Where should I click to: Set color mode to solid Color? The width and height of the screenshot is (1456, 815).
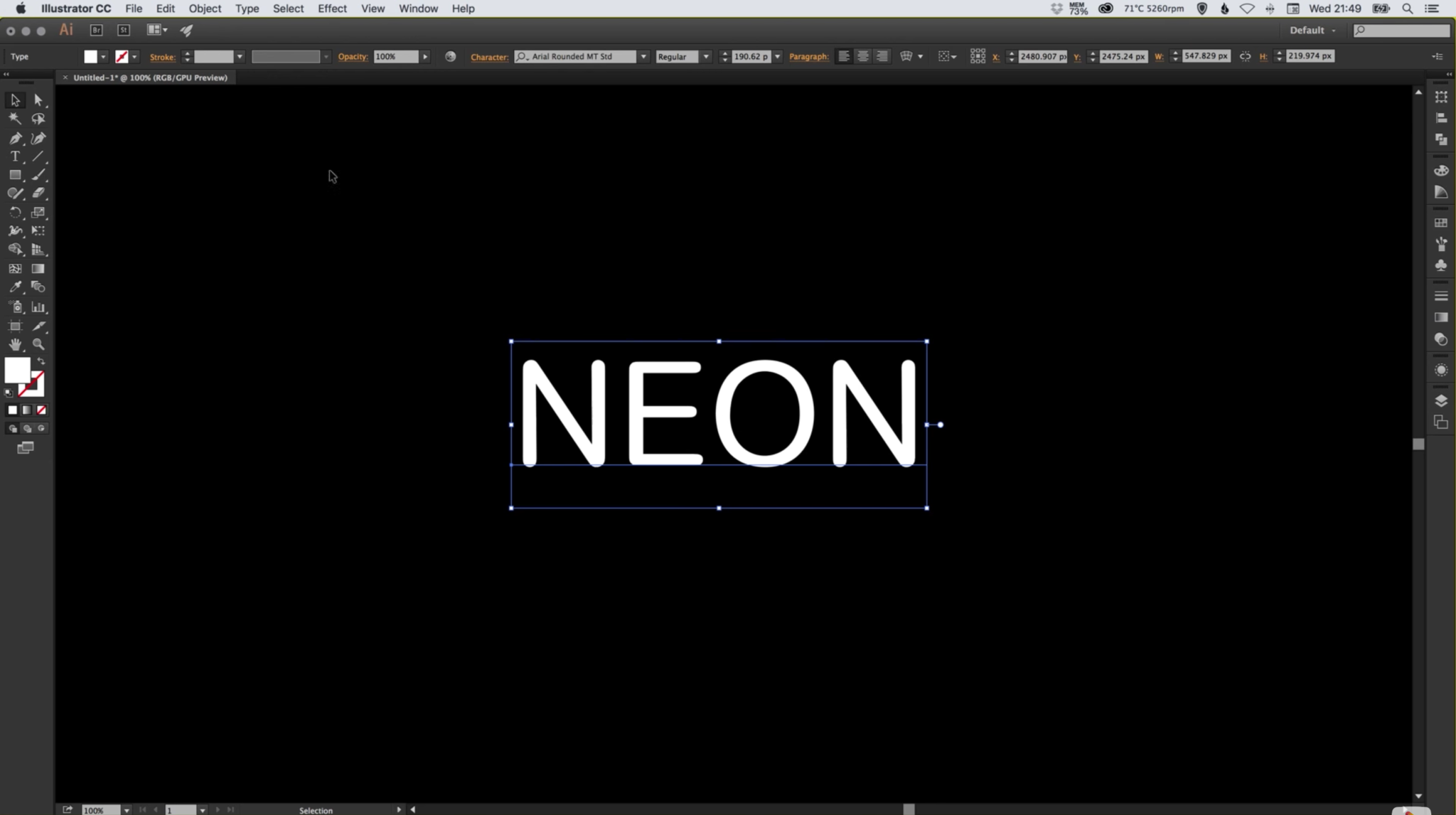click(12, 410)
